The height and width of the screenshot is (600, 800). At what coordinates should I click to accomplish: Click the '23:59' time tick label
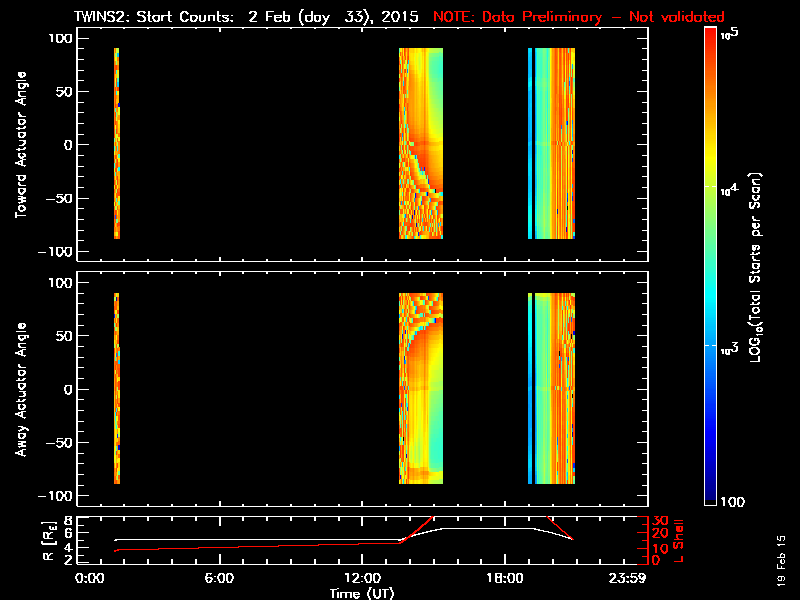[x=627, y=578]
